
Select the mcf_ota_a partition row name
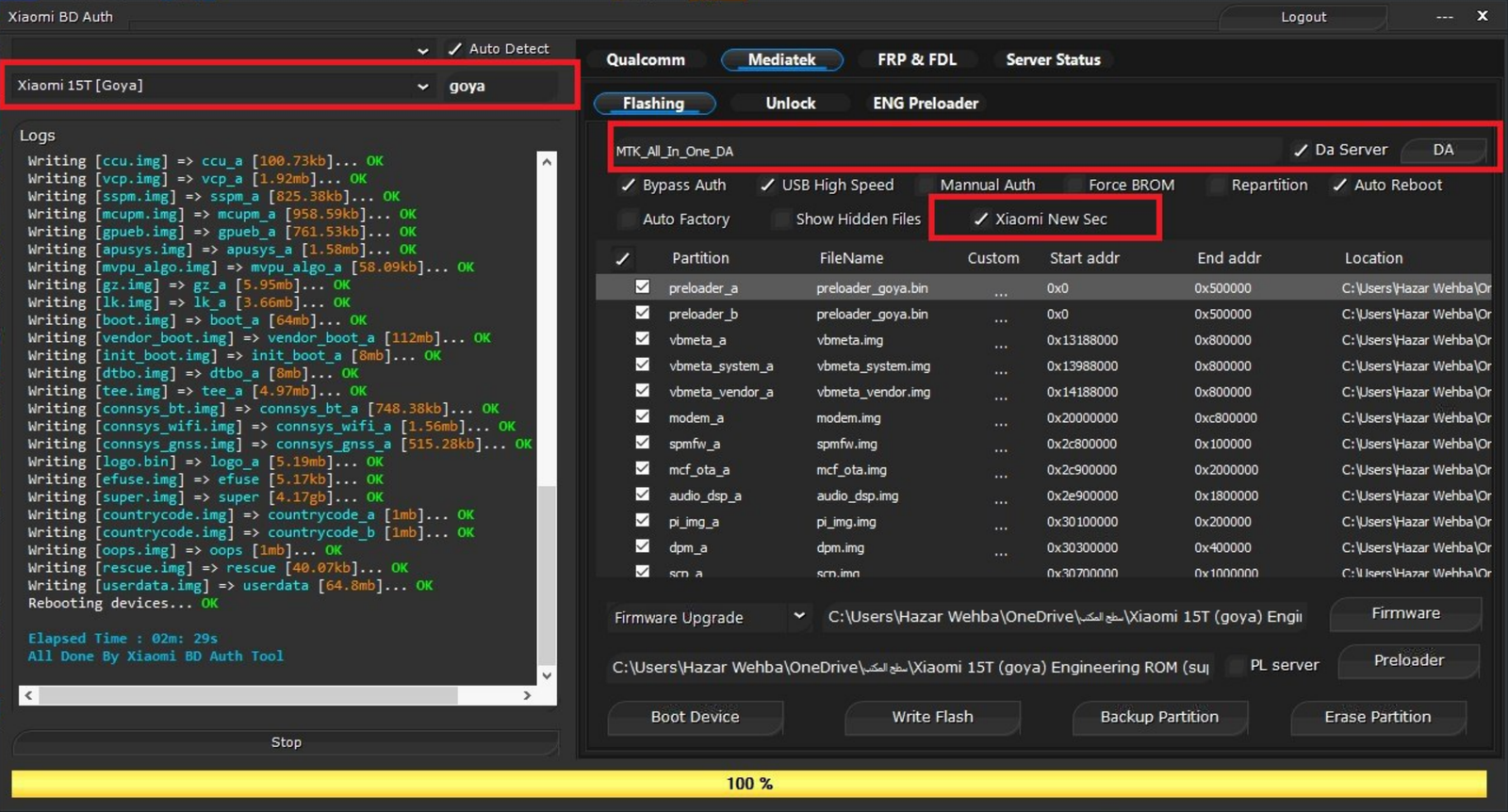[699, 469]
